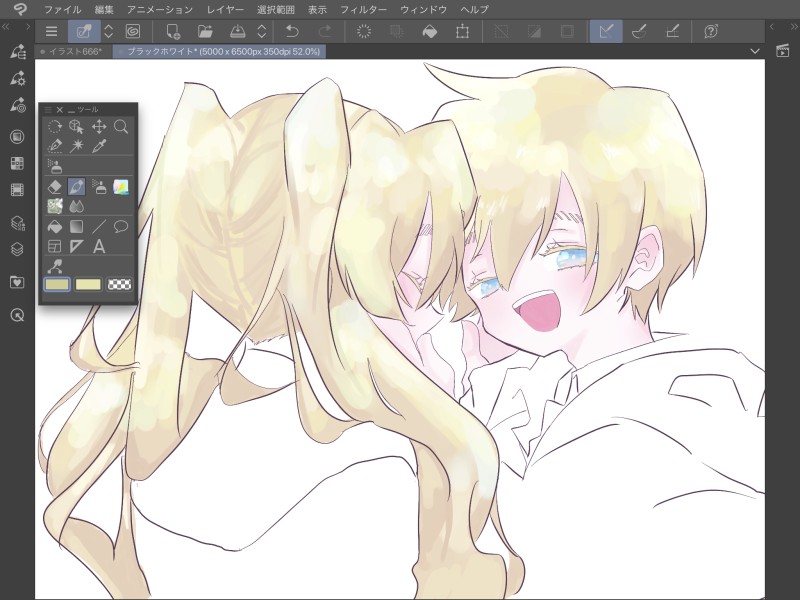800x600 pixels.
Task: Select the Fill bucket tool in tool palette
Action: (55, 227)
